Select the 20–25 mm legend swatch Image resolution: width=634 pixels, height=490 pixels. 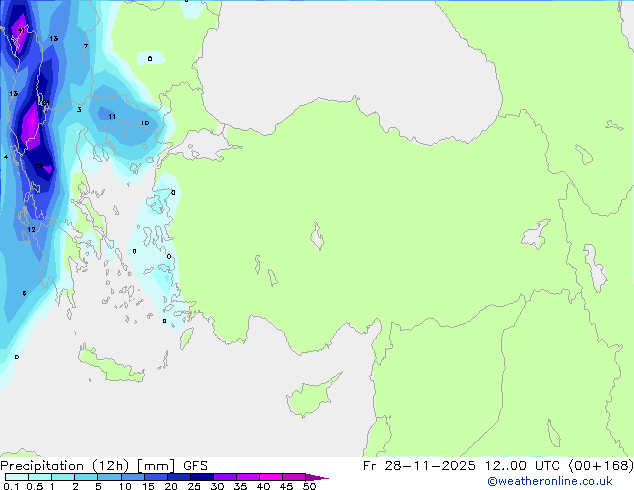point(178,477)
